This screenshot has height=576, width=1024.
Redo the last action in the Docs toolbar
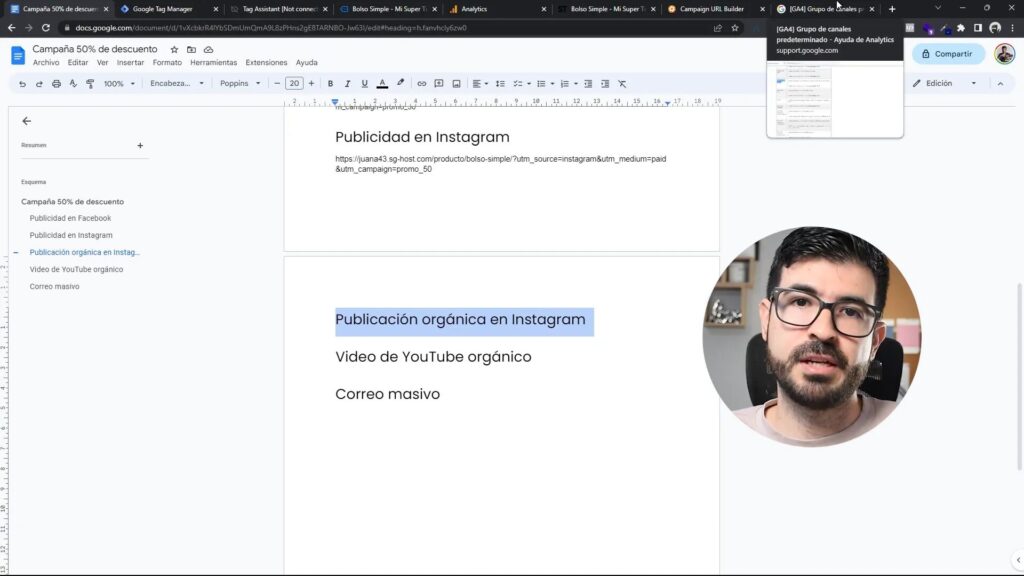coord(39,84)
